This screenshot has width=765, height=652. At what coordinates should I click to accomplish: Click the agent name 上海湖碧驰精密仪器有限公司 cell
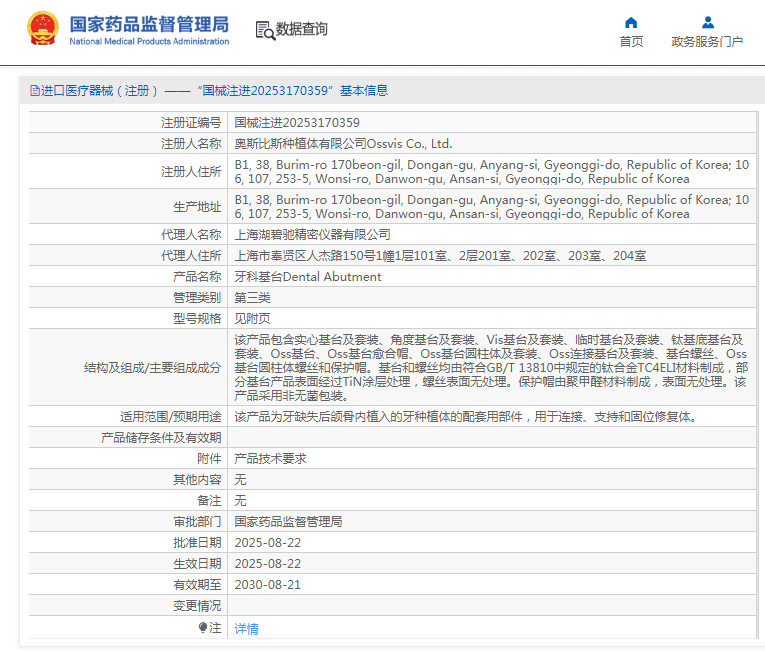312,235
